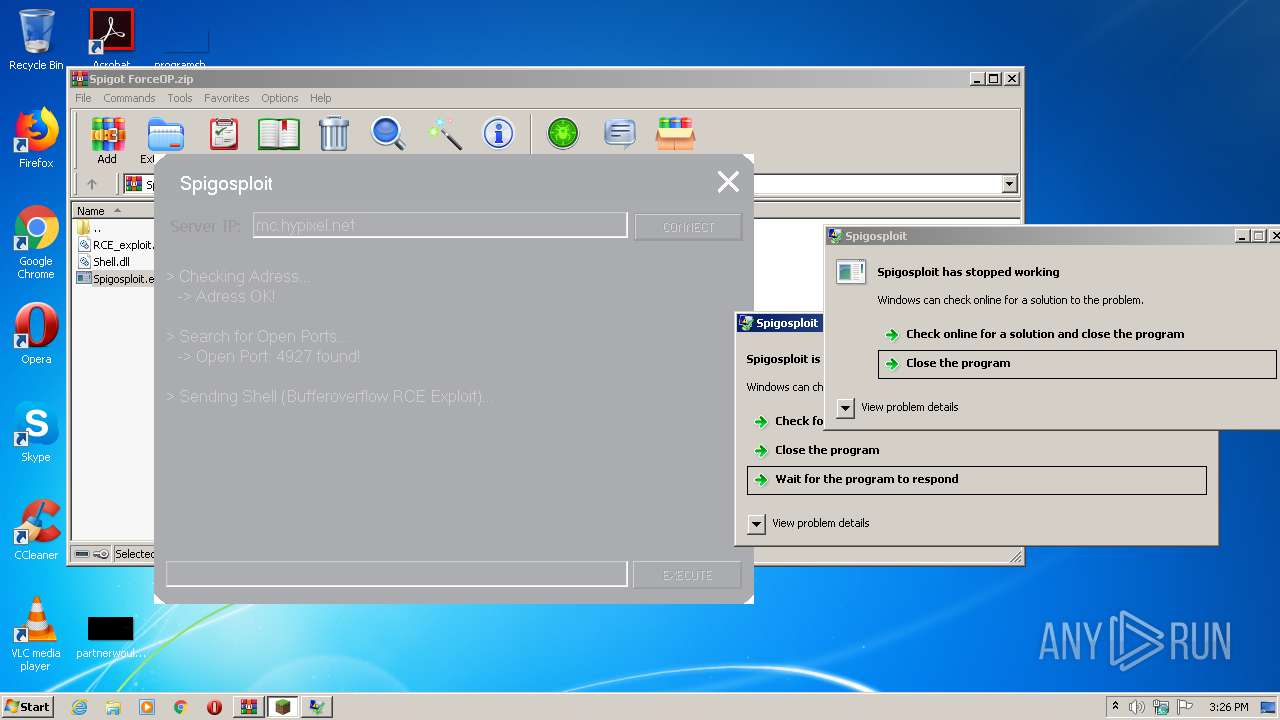
Task: Open the Help menu in WinRAR
Action: (320, 98)
